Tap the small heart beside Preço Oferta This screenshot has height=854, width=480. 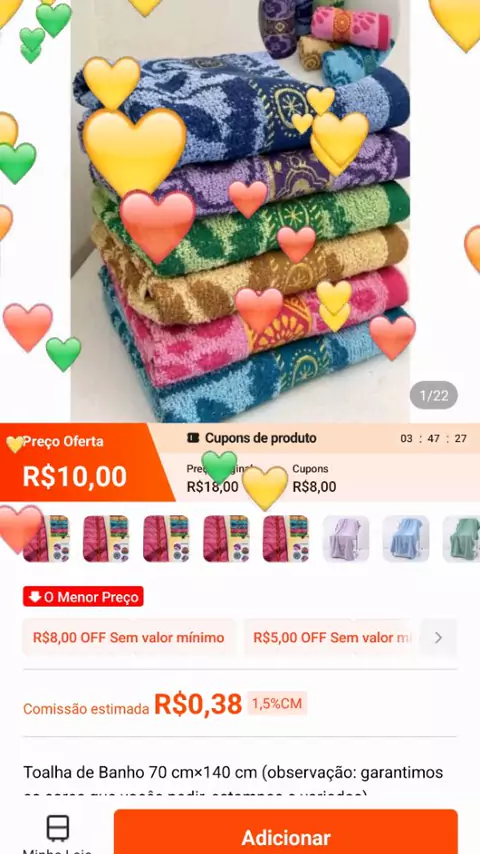(15, 444)
